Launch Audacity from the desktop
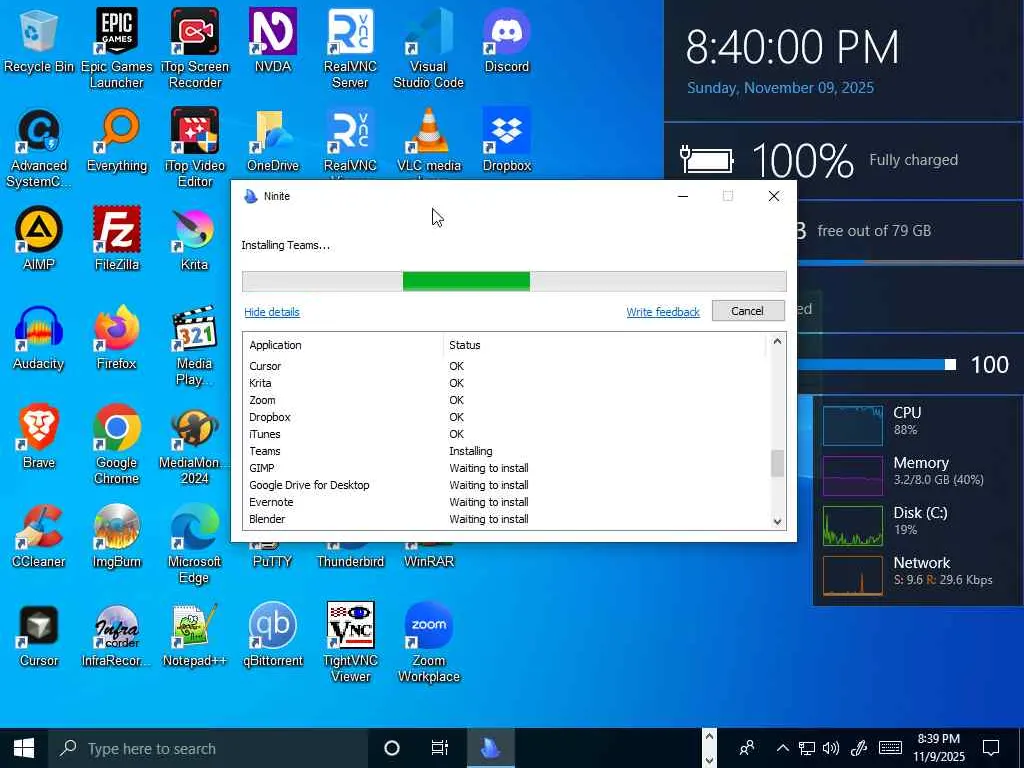This screenshot has width=1024, height=768. click(39, 338)
